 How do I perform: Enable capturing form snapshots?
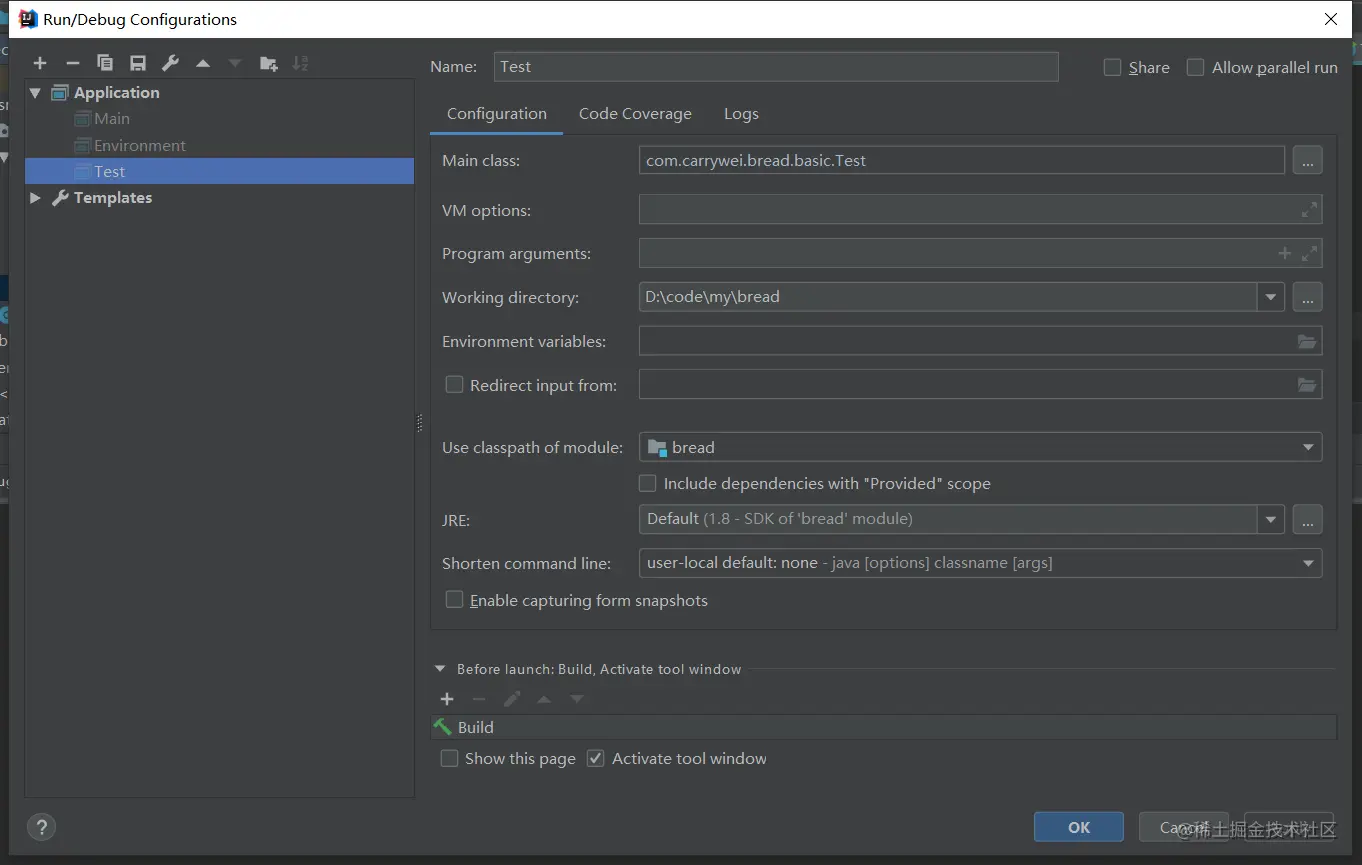pos(454,600)
